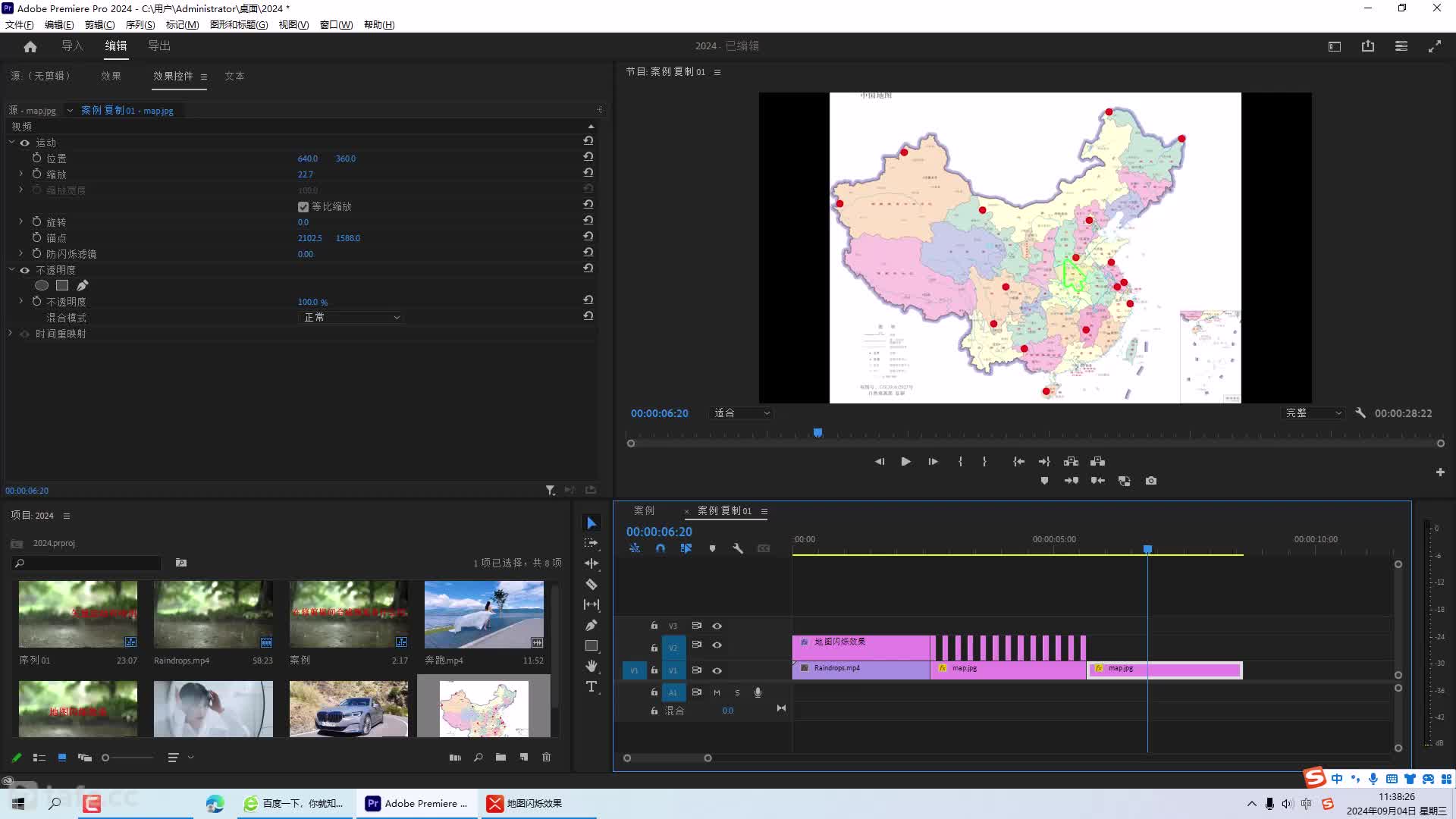The height and width of the screenshot is (819, 1456).
Task: Switch to the 案例 sequence tab
Action: point(644,511)
